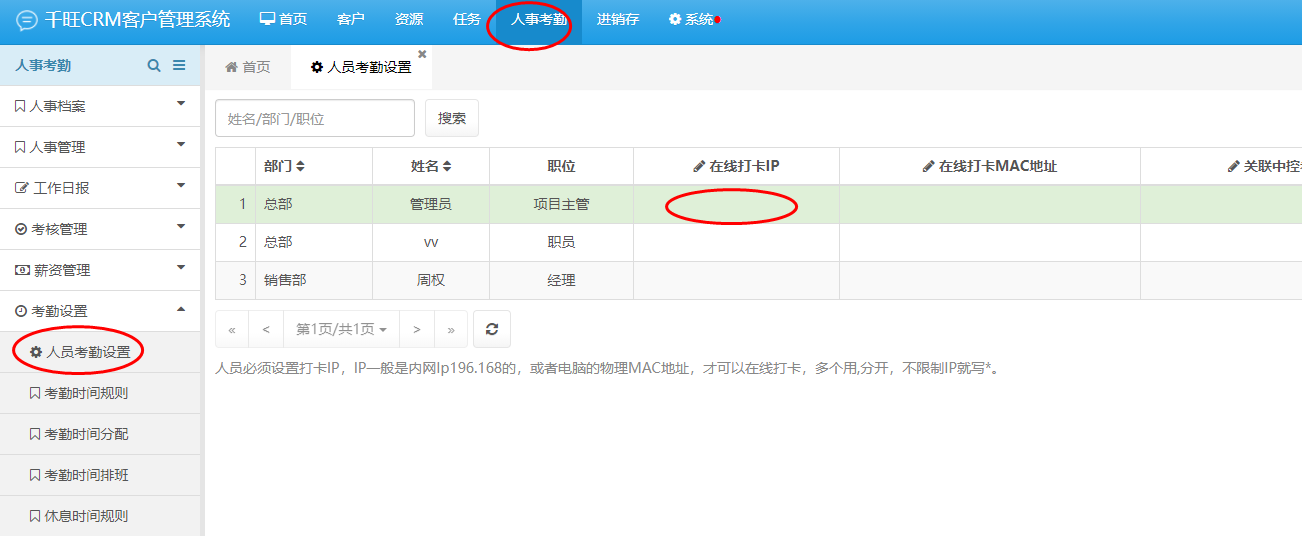Screen dimensions: 1302x536
Task: Click the search icon in 人事考勤 sidebar header
Action: pyautogui.click(x=154, y=65)
